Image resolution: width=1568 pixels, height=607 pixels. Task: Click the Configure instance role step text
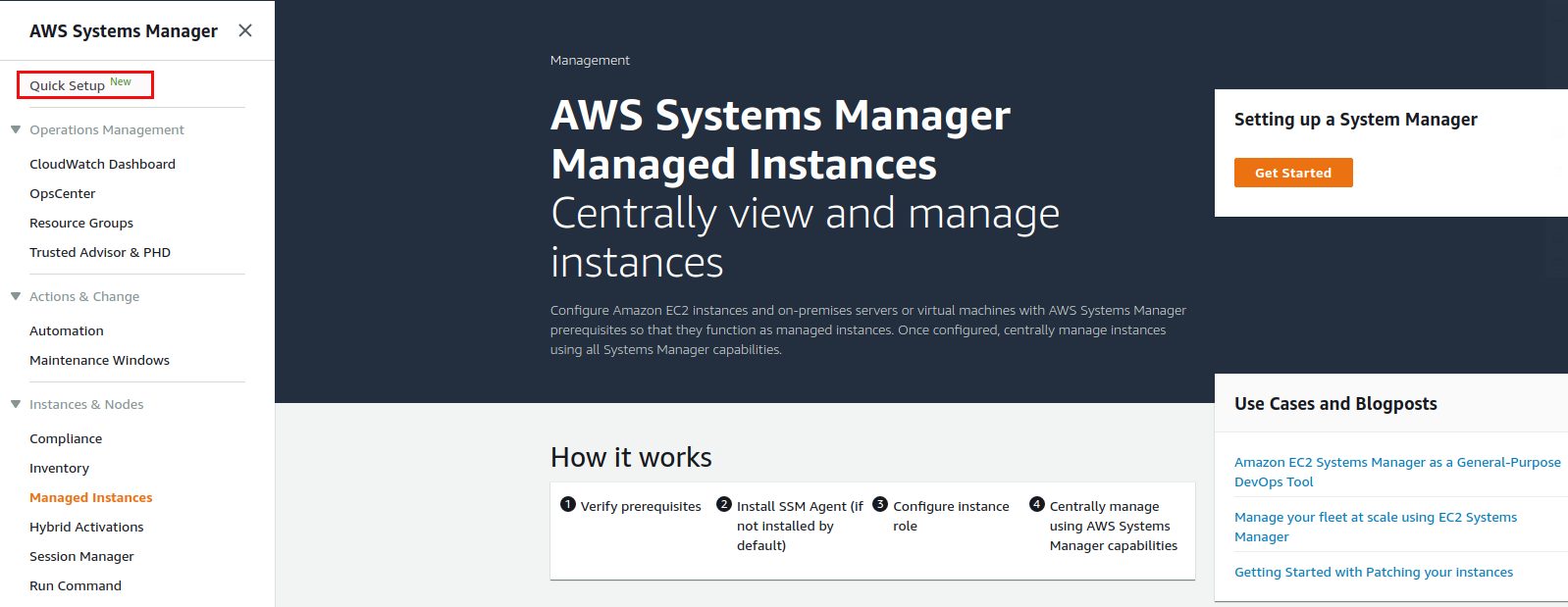coord(951,516)
